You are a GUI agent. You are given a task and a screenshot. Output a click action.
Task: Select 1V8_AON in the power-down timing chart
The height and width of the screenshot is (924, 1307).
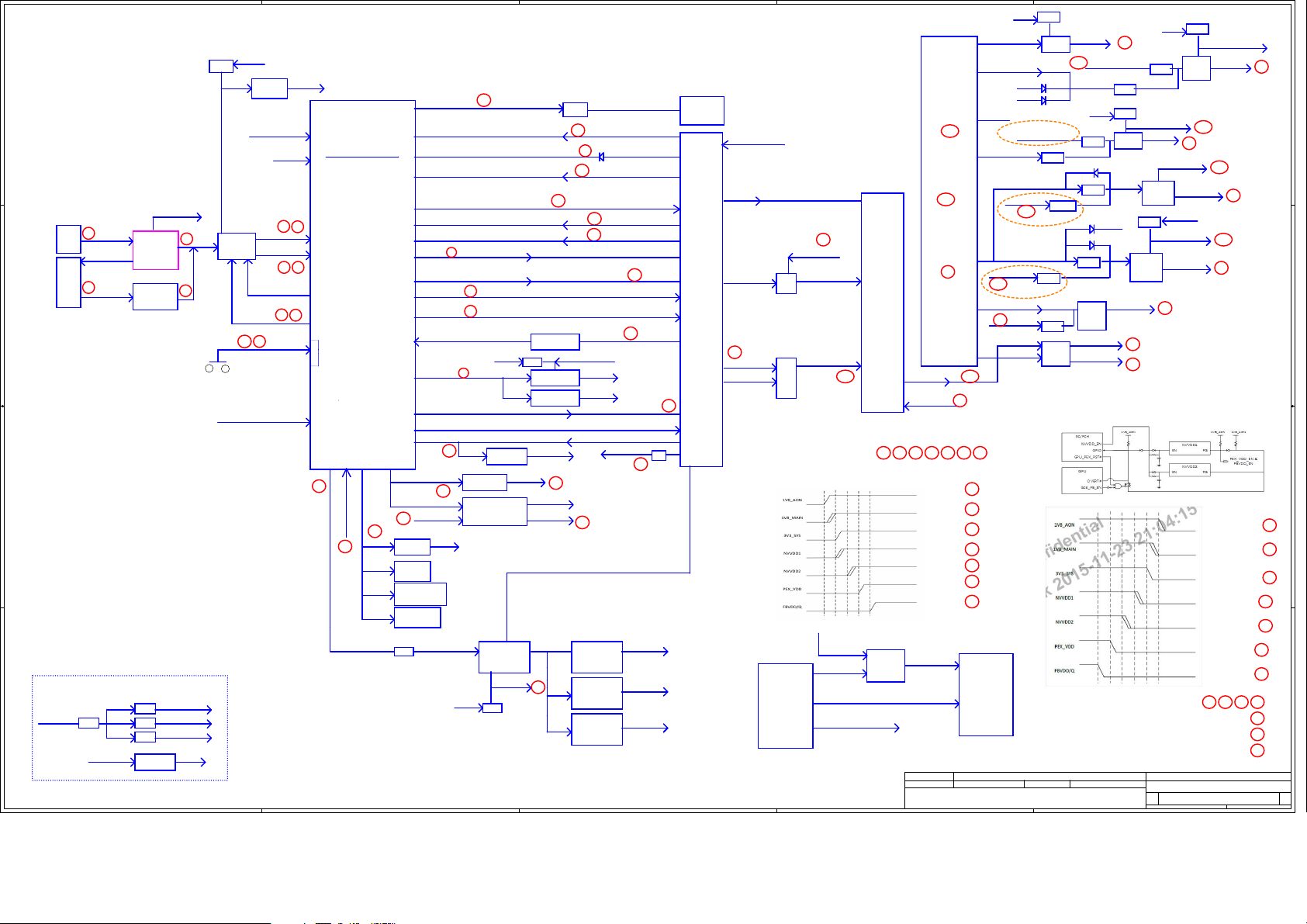tap(1064, 525)
